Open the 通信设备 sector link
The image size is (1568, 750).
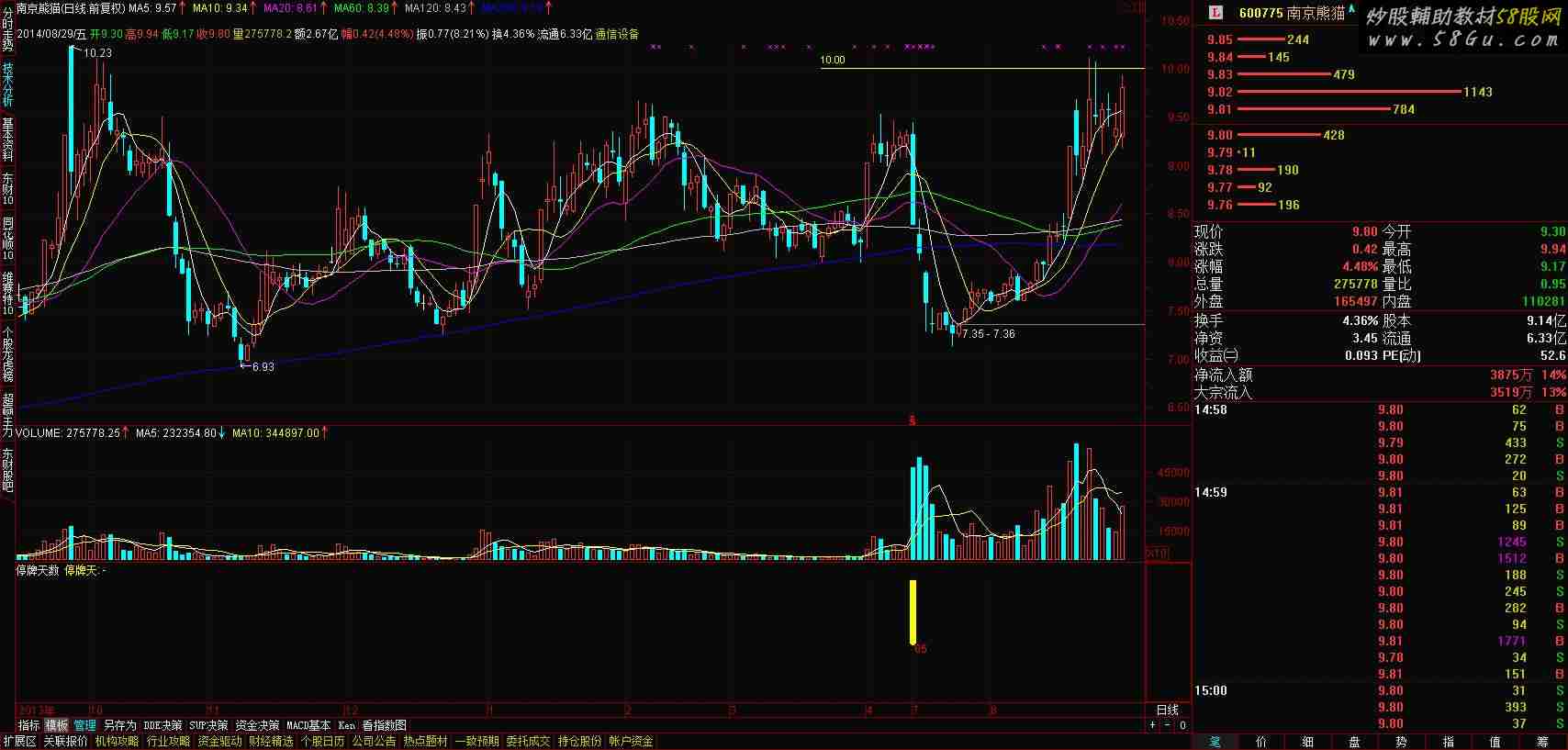point(617,34)
